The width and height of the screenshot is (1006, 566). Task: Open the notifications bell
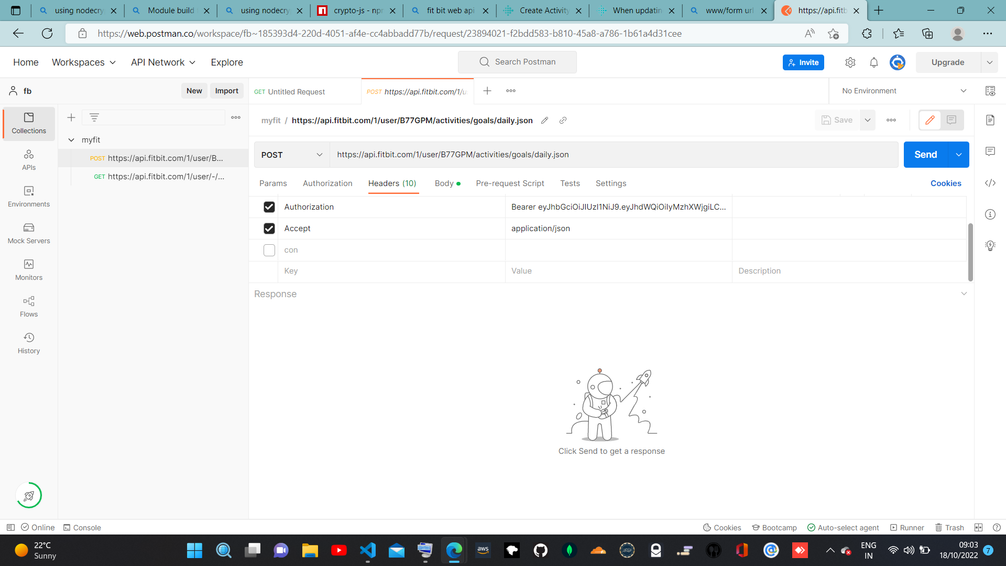[x=873, y=62]
